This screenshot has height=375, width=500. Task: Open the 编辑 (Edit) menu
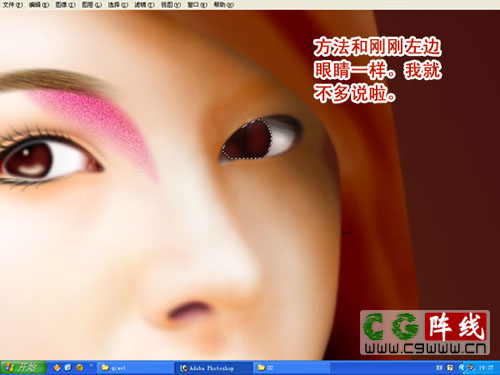pyautogui.click(x=39, y=5)
